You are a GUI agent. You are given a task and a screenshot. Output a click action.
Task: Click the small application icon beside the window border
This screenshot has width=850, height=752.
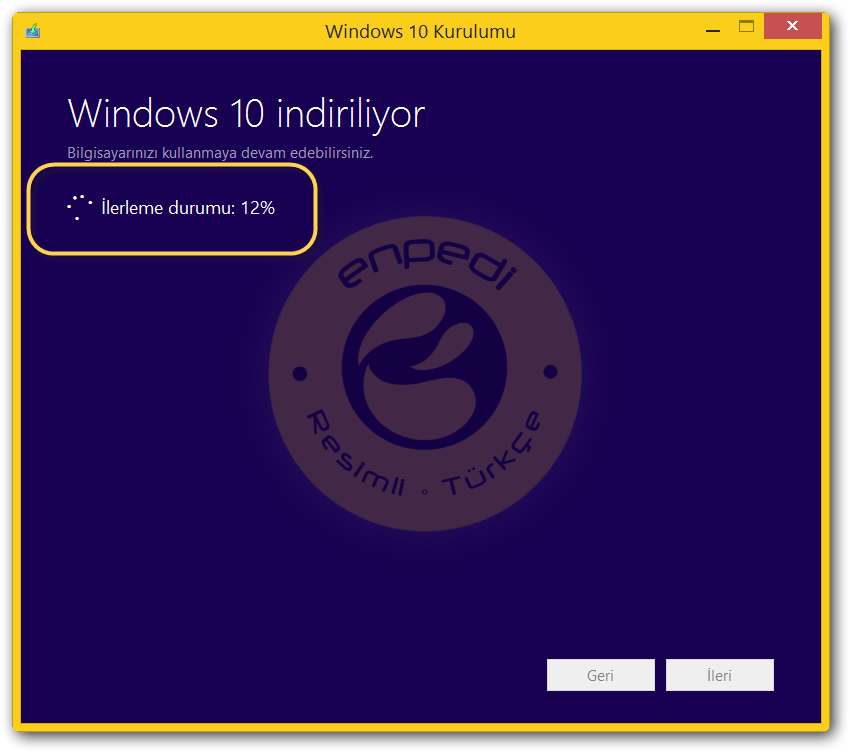click(33, 31)
